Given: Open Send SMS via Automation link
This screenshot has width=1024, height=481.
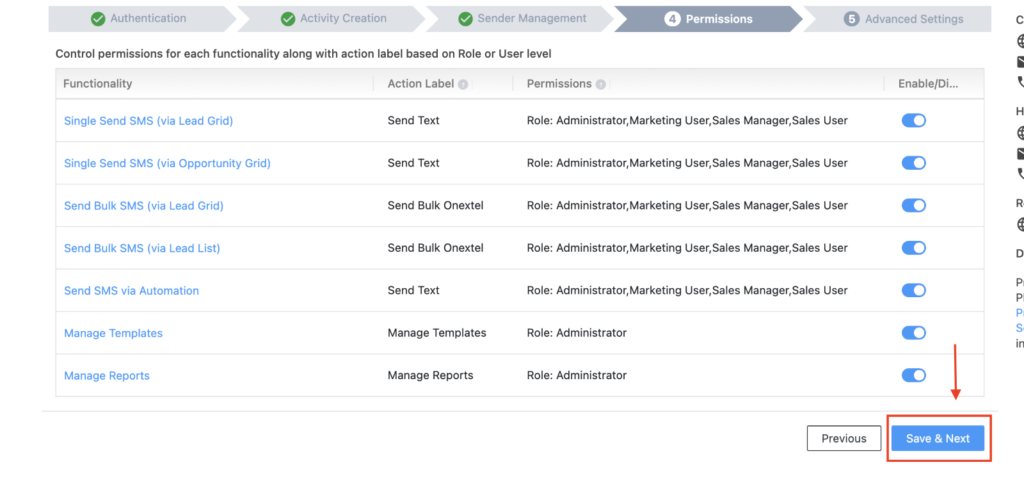Looking at the screenshot, I should click(x=131, y=290).
